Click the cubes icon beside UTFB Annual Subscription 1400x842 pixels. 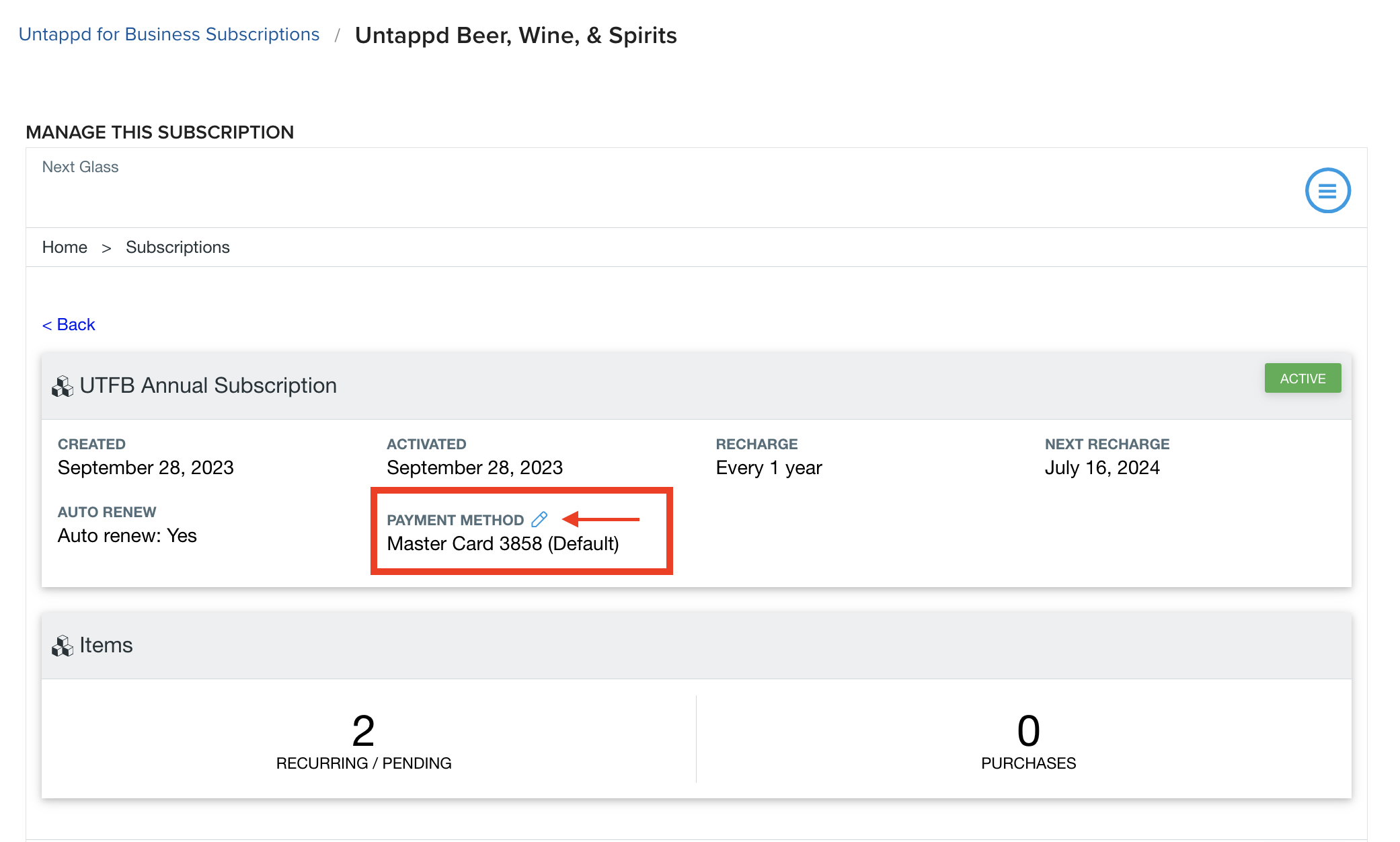coord(63,386)
